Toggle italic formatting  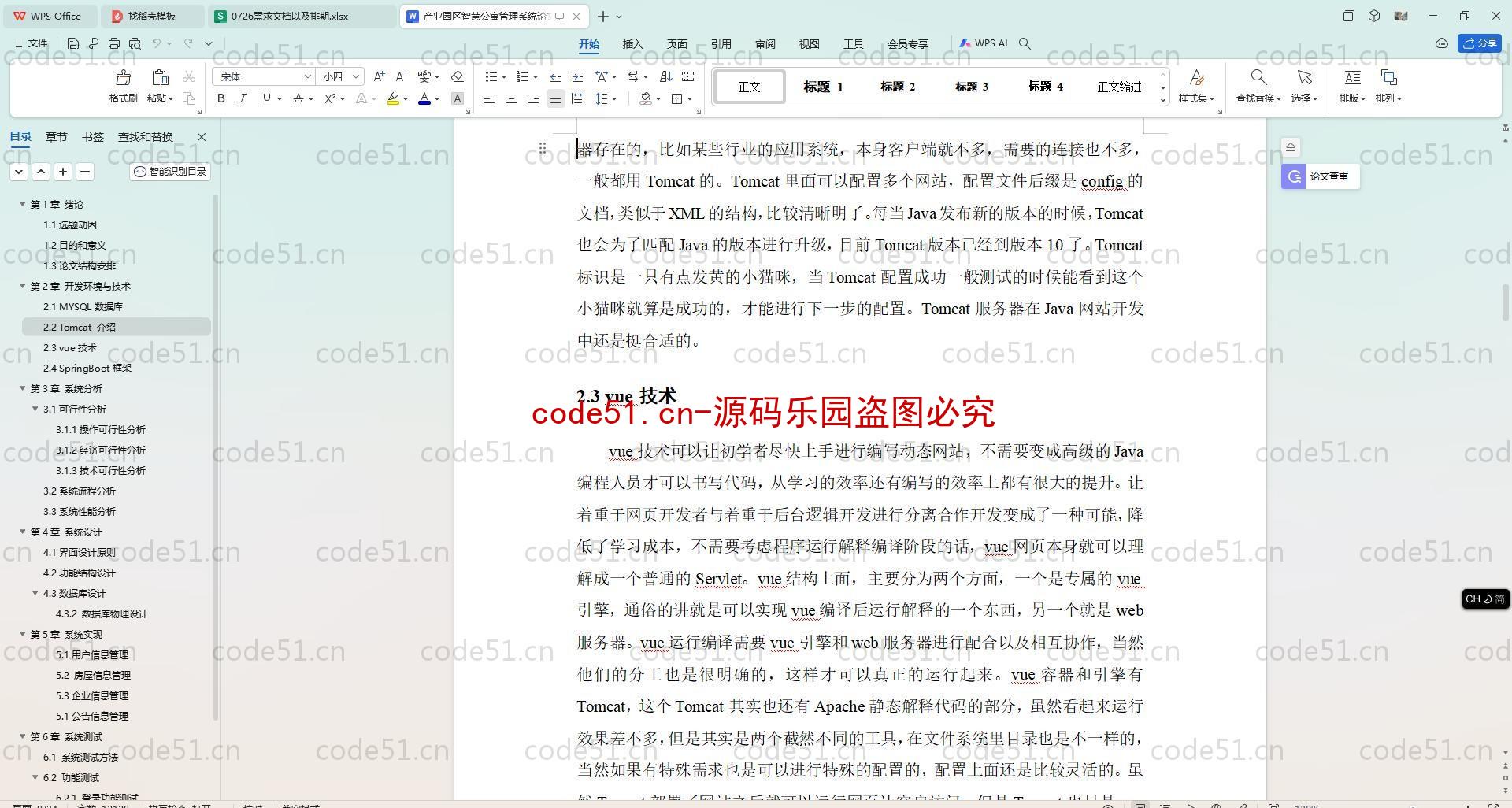pos(243,98)
